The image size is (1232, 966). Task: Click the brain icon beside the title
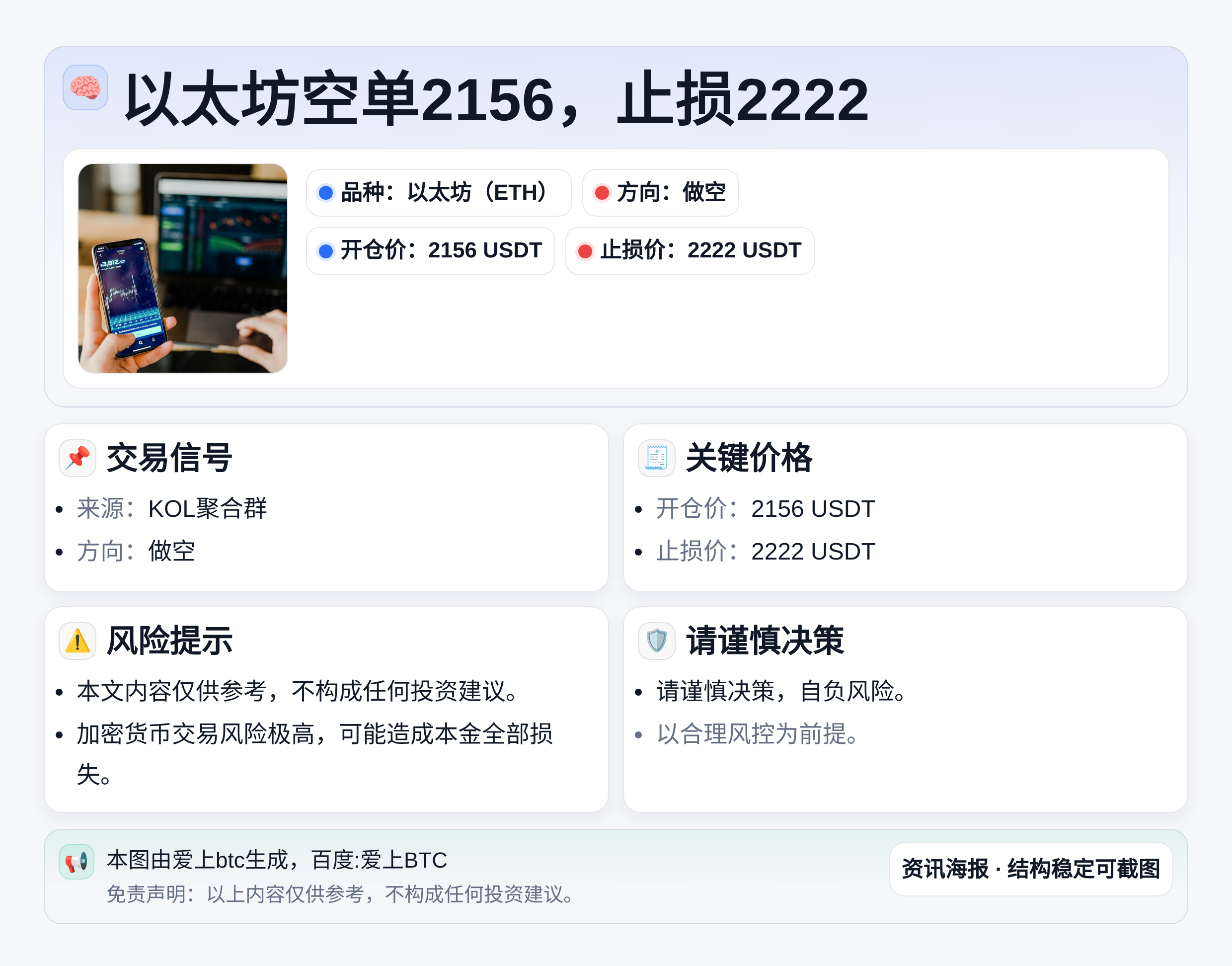[85, 87]
